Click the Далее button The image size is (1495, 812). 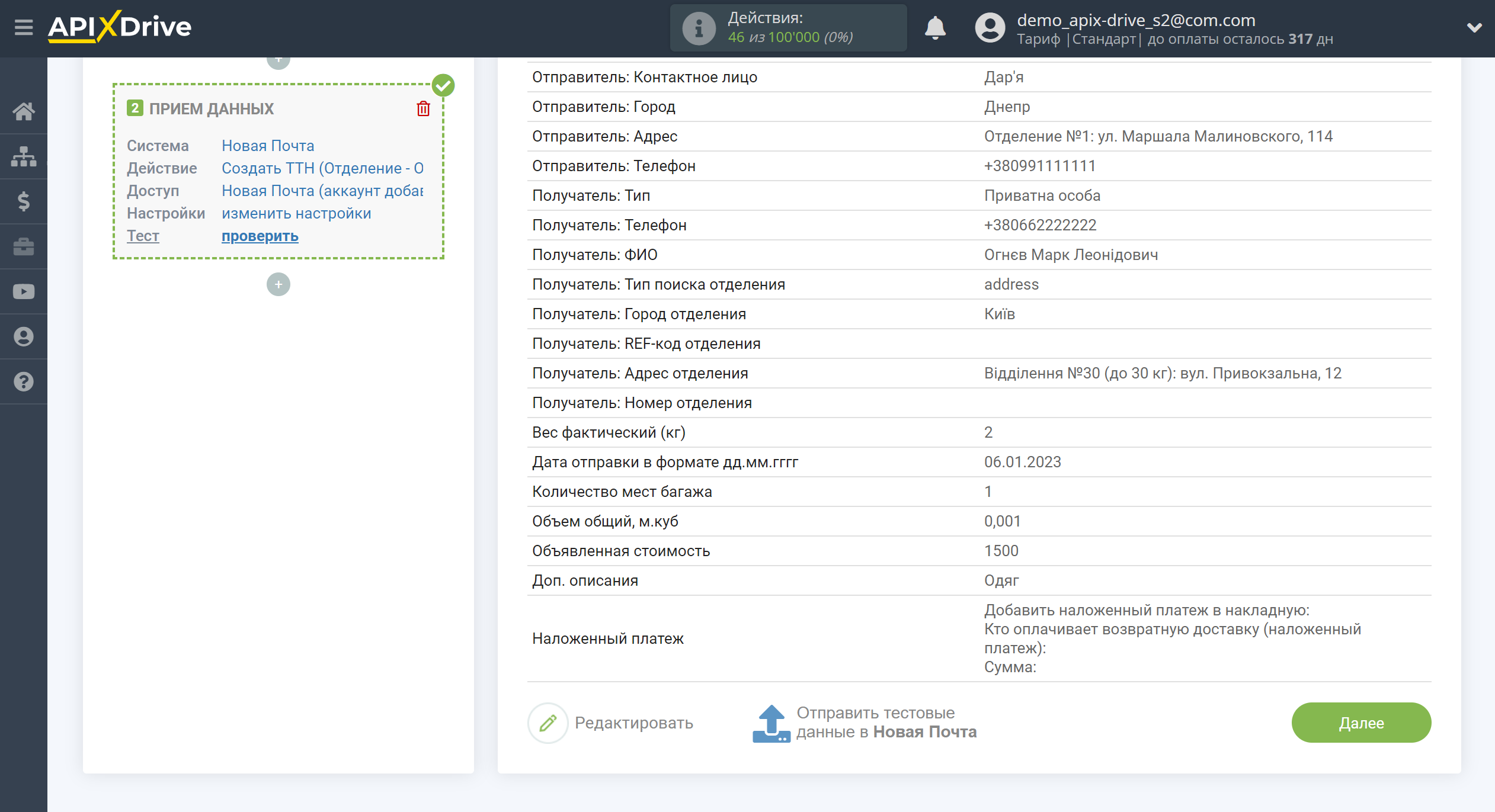pos(1361,723)
